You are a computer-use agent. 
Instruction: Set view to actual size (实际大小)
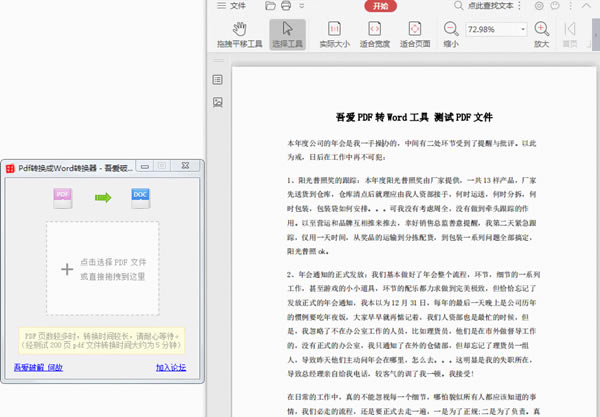pyautogui.click(x=333, y=35)
